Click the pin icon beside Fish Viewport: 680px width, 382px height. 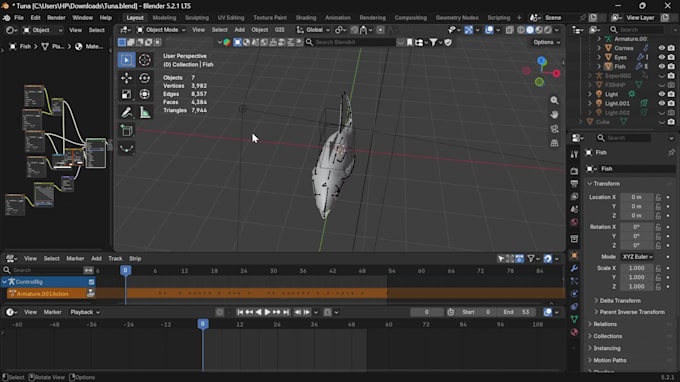(671, 153)
